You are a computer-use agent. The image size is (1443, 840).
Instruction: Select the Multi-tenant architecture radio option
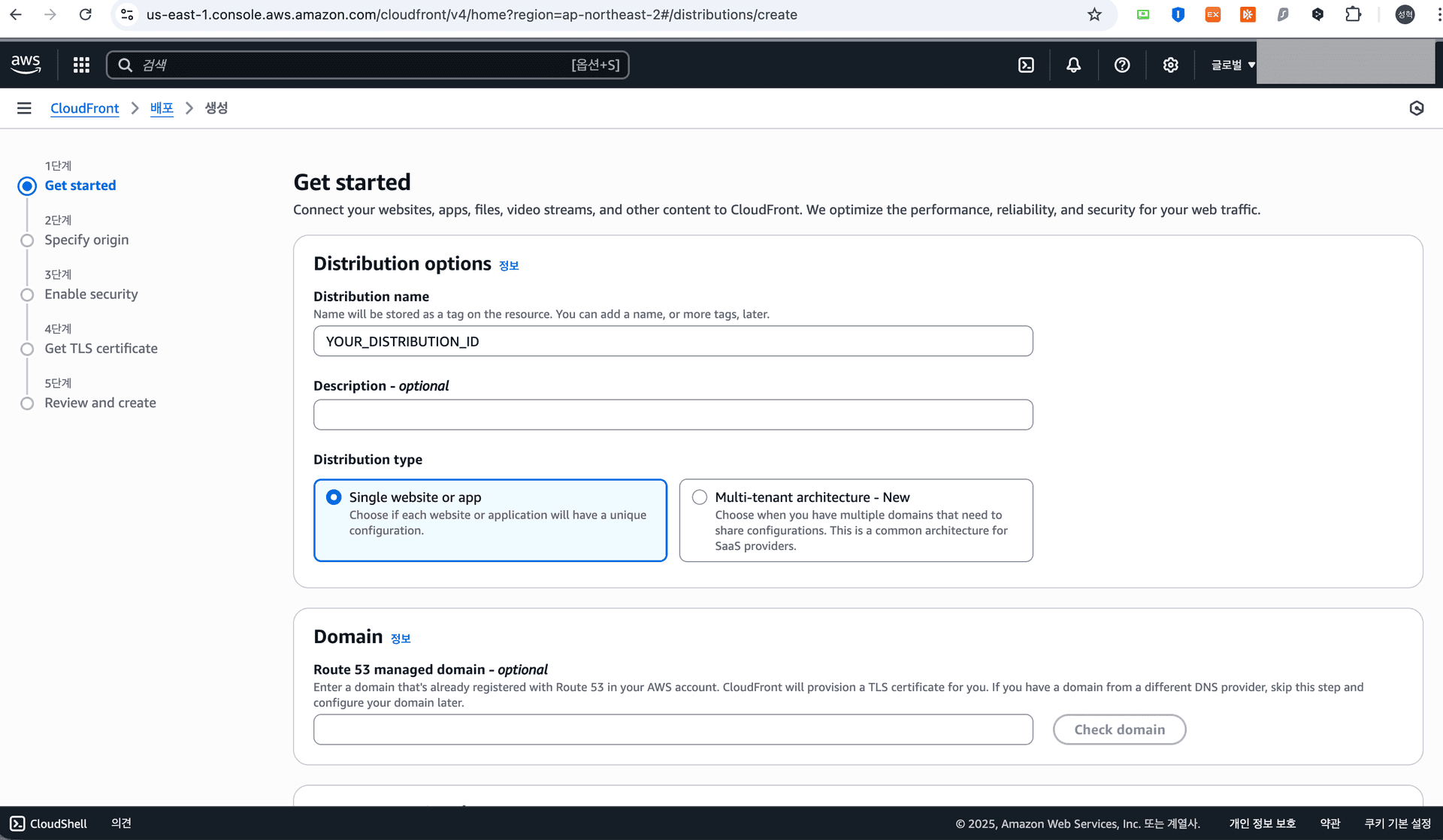click(700, 497)
